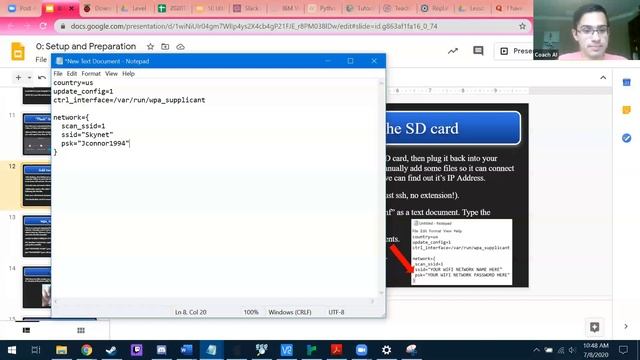Select slide 12 thumbnail
The height and width of the screenshot is (360, 640).
coord(37,185)
